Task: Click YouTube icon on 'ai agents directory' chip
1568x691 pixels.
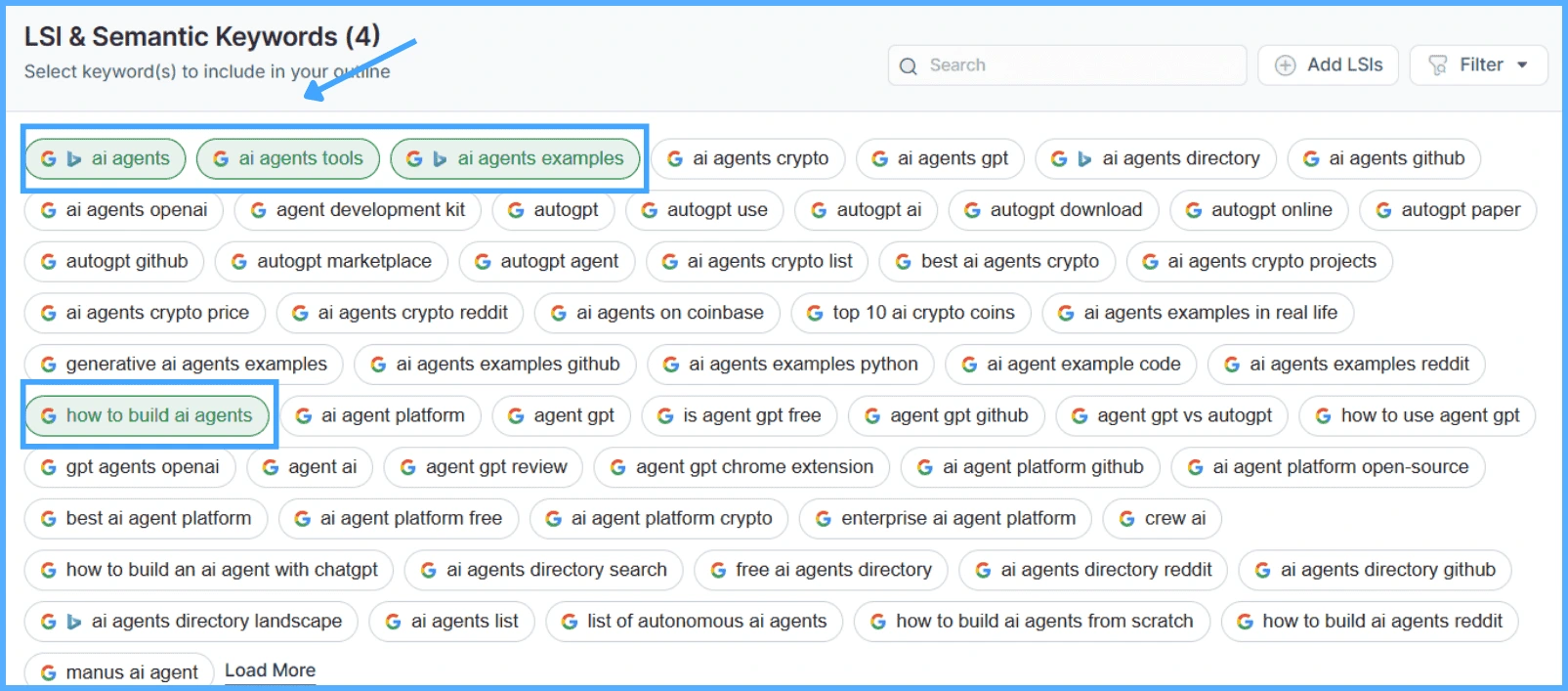Action: tap(1084, 159)
